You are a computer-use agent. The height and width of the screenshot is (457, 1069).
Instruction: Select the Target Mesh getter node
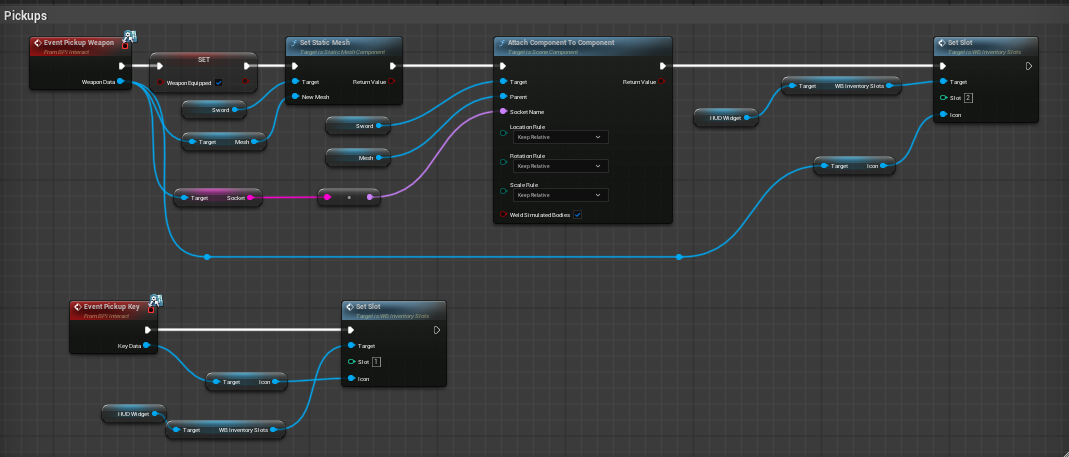point(224,142)
